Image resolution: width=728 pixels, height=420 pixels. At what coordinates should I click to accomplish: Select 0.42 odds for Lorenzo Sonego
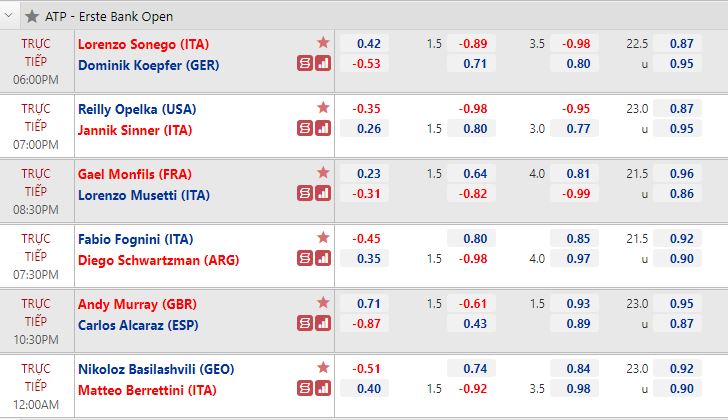(x=364, y=44)
